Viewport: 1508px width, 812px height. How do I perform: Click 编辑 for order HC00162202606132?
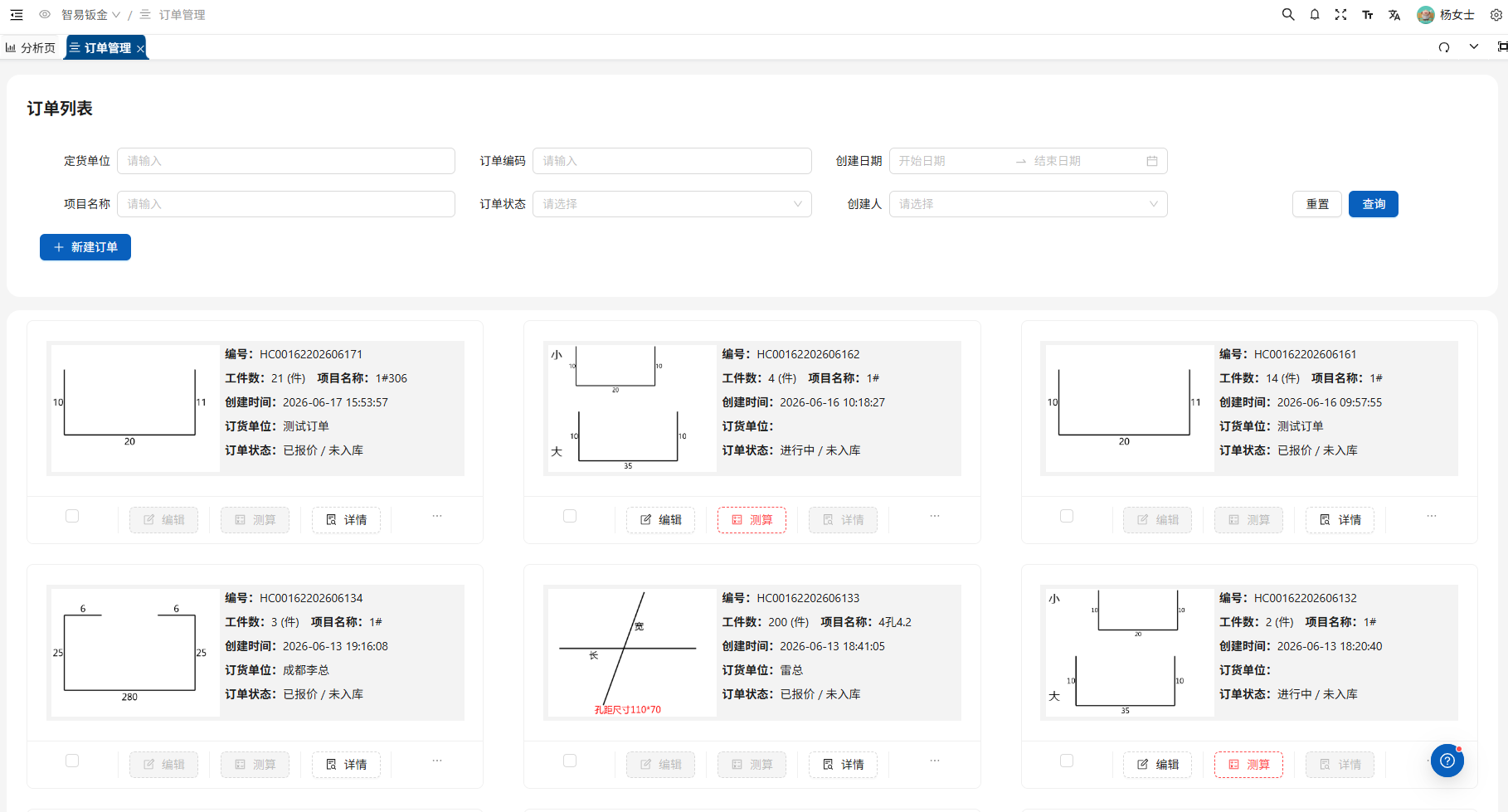tap(1158, 765)
